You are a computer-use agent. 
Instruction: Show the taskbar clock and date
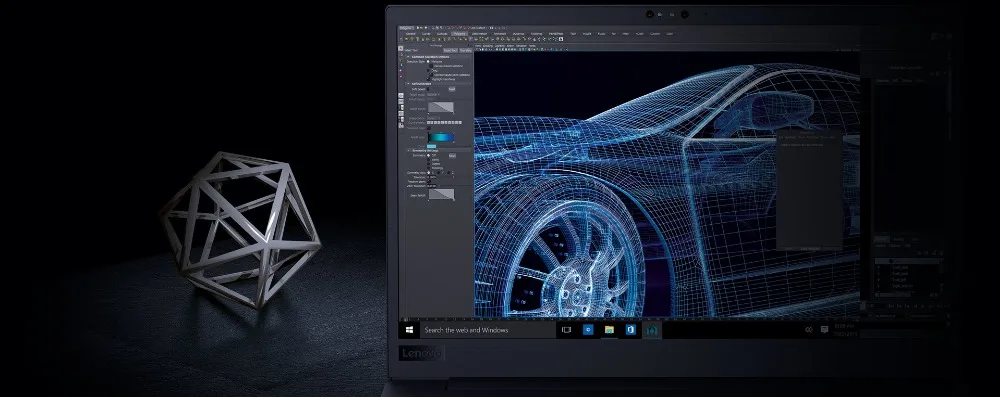pos(844,330)
